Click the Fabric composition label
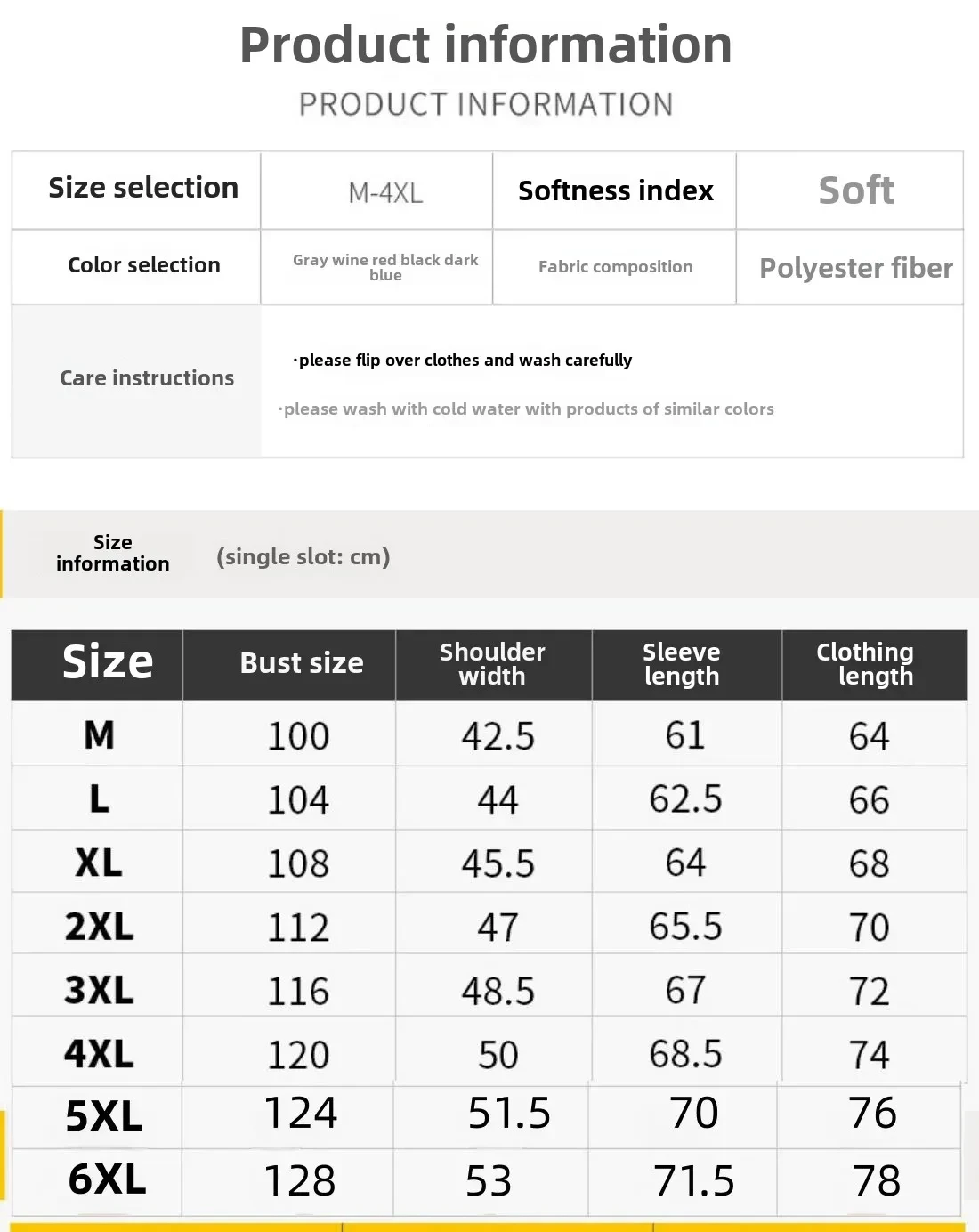The width and height of the screenshot is (979, 1232). click(615, 266)
